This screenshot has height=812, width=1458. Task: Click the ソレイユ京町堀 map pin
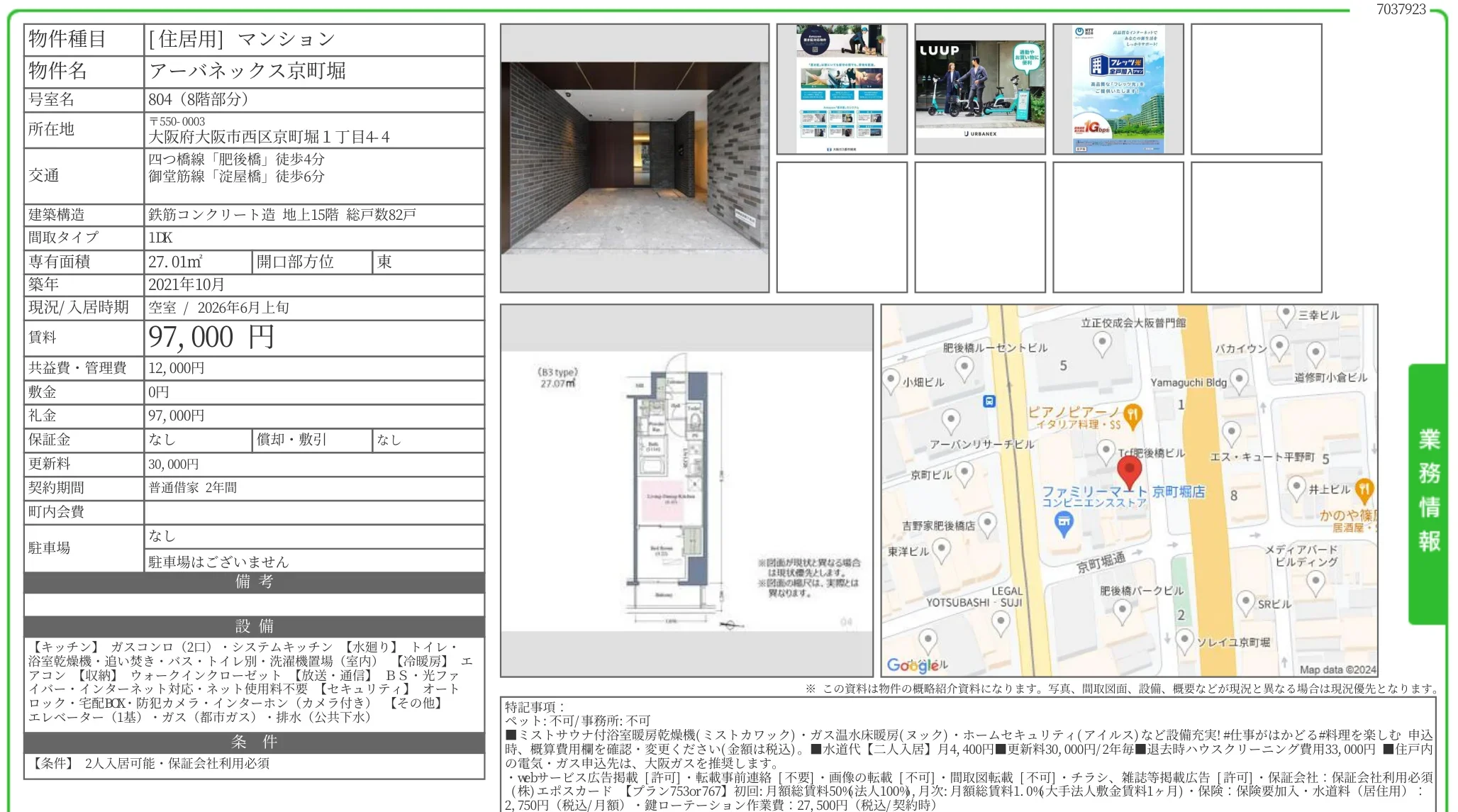(x=1184, y=638)
